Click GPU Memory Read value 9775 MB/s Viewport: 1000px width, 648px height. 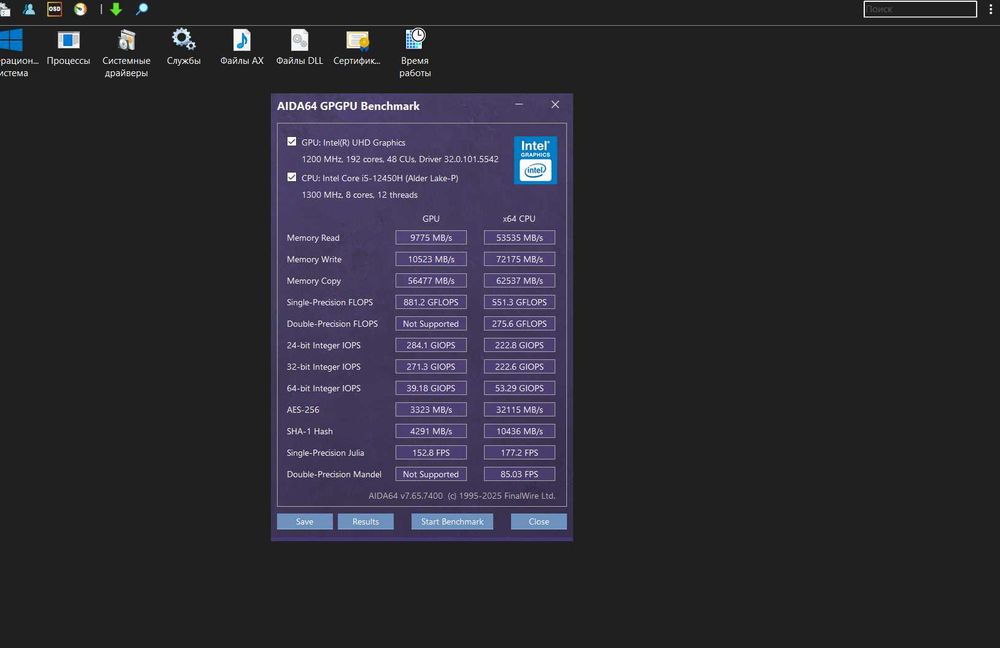[430, 237]
